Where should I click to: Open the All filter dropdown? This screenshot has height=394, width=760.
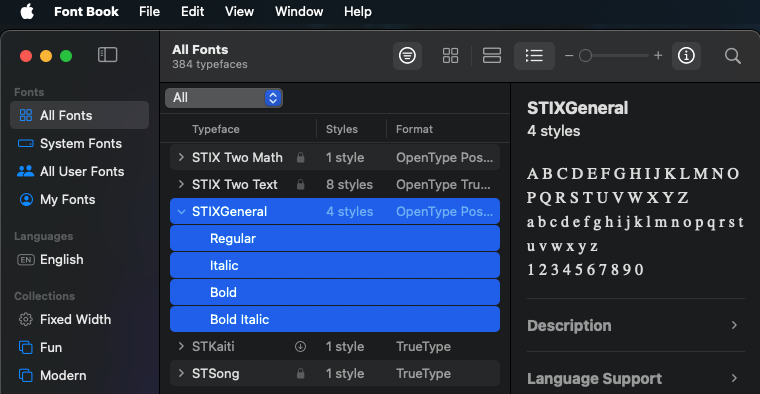pyautogui.click(x=224, y=98)
